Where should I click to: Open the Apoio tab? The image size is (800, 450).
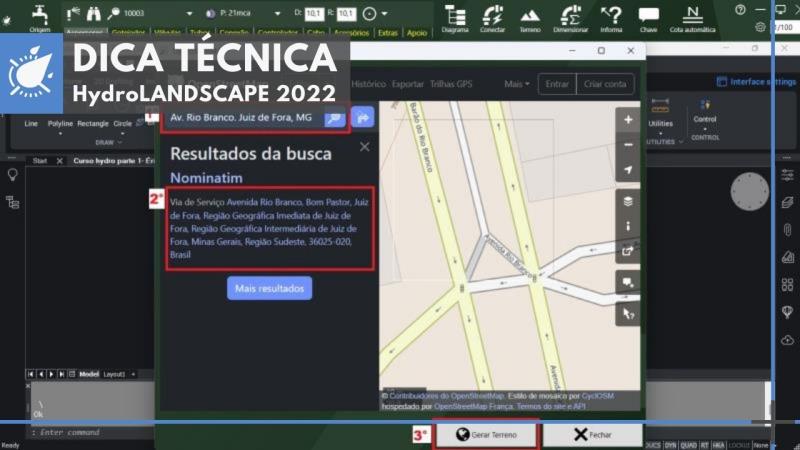pyautogui.click(x=417, y=33)
